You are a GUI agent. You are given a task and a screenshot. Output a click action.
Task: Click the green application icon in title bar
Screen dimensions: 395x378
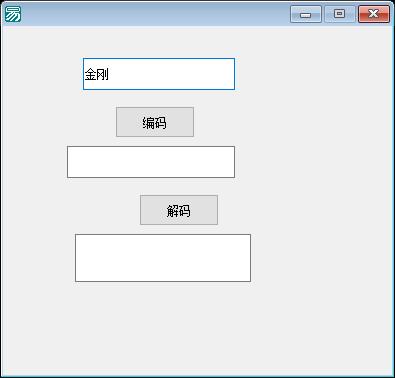[x=13, y=14]
